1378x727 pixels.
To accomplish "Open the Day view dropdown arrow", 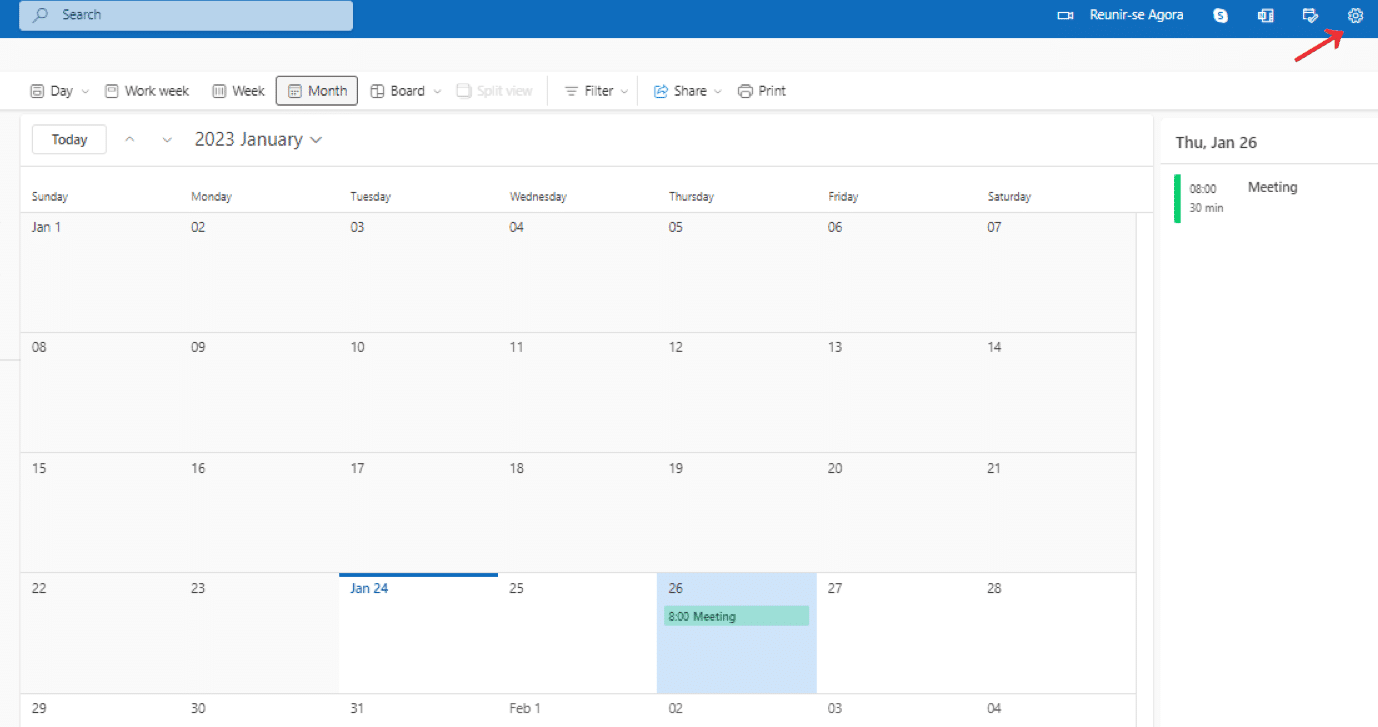I will pos(85,90).
